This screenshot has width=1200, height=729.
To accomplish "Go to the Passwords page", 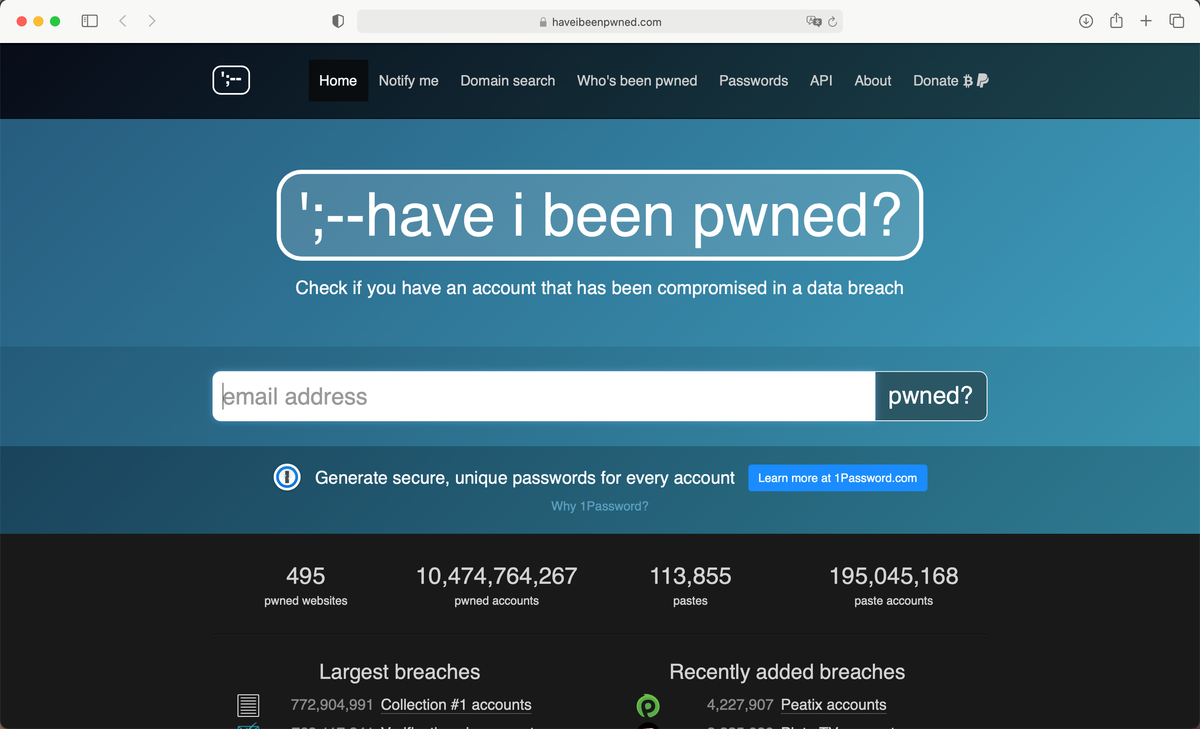I will [753, 81].
